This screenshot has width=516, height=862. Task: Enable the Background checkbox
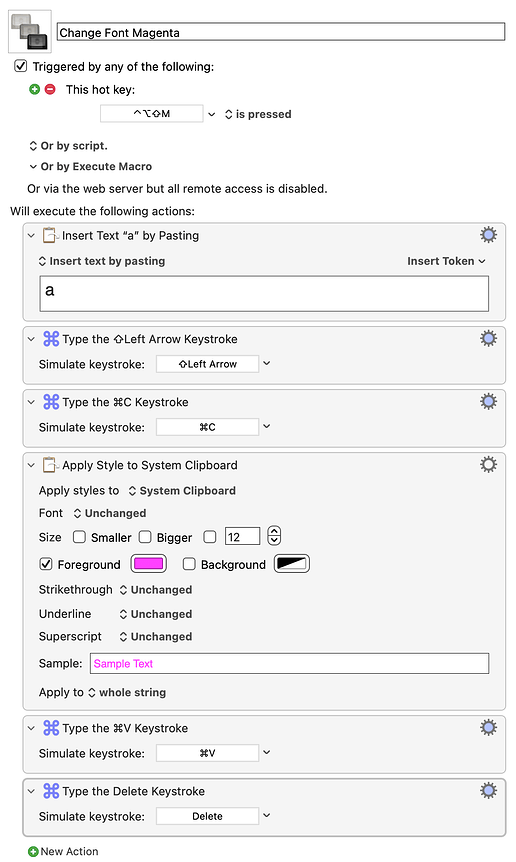point(189,564)
